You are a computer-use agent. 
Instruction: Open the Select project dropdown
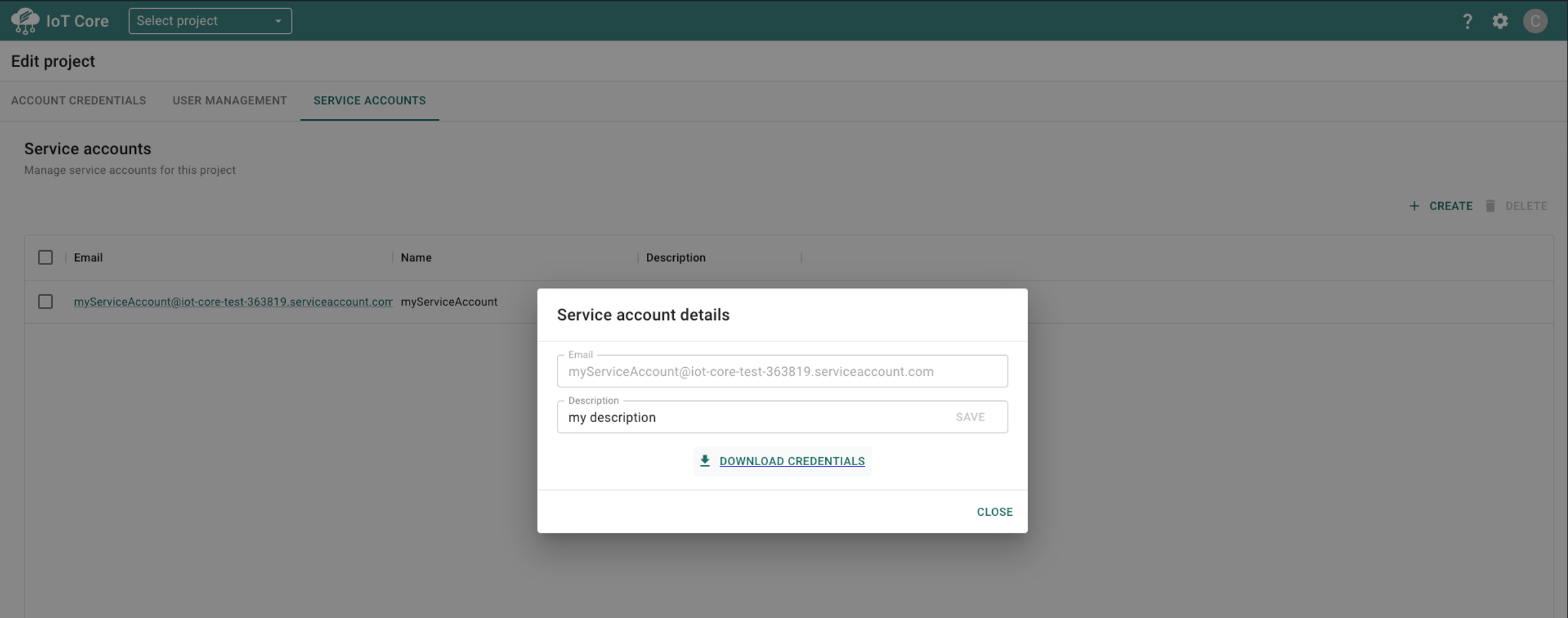[203, 21]
